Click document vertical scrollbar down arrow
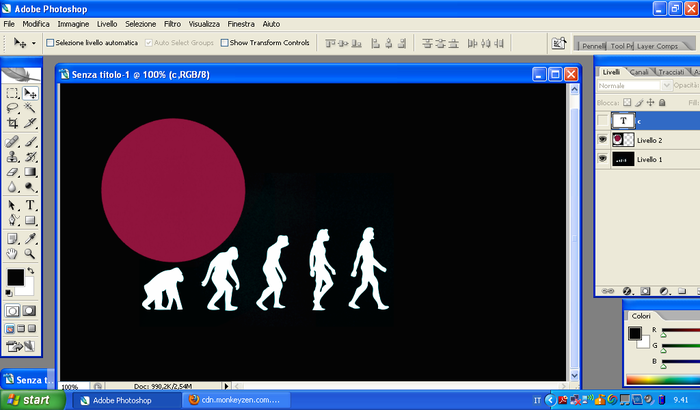This screenshot has height=410, width=700. pos(574,376)
